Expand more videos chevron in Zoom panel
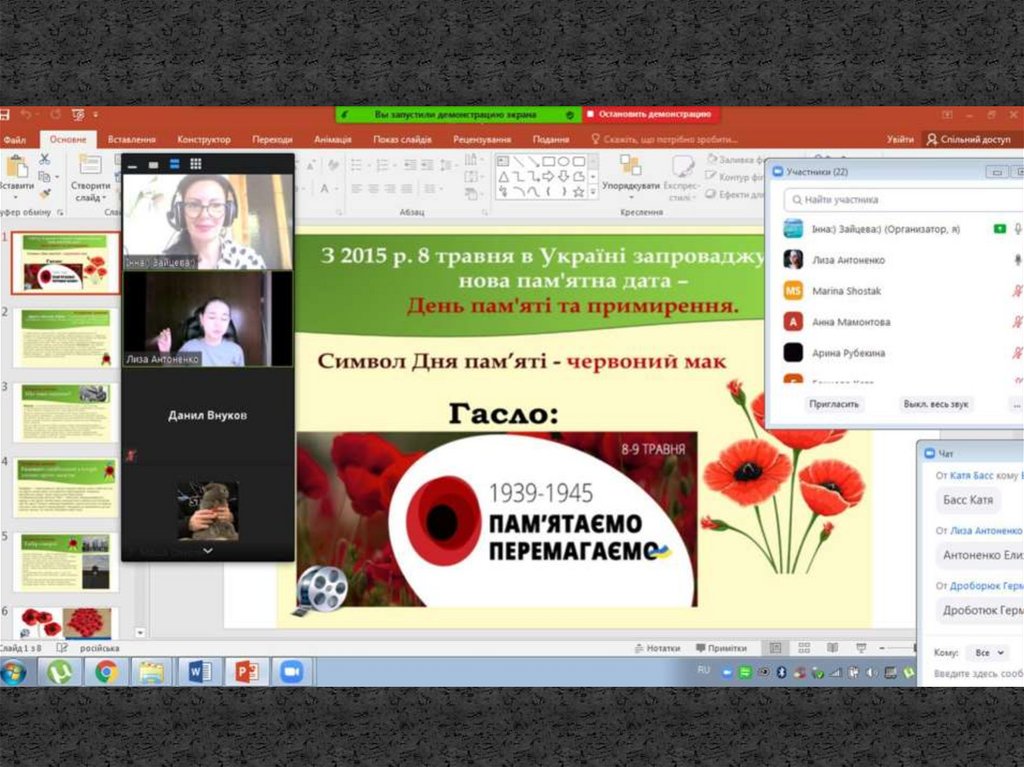 coord(208,551)
